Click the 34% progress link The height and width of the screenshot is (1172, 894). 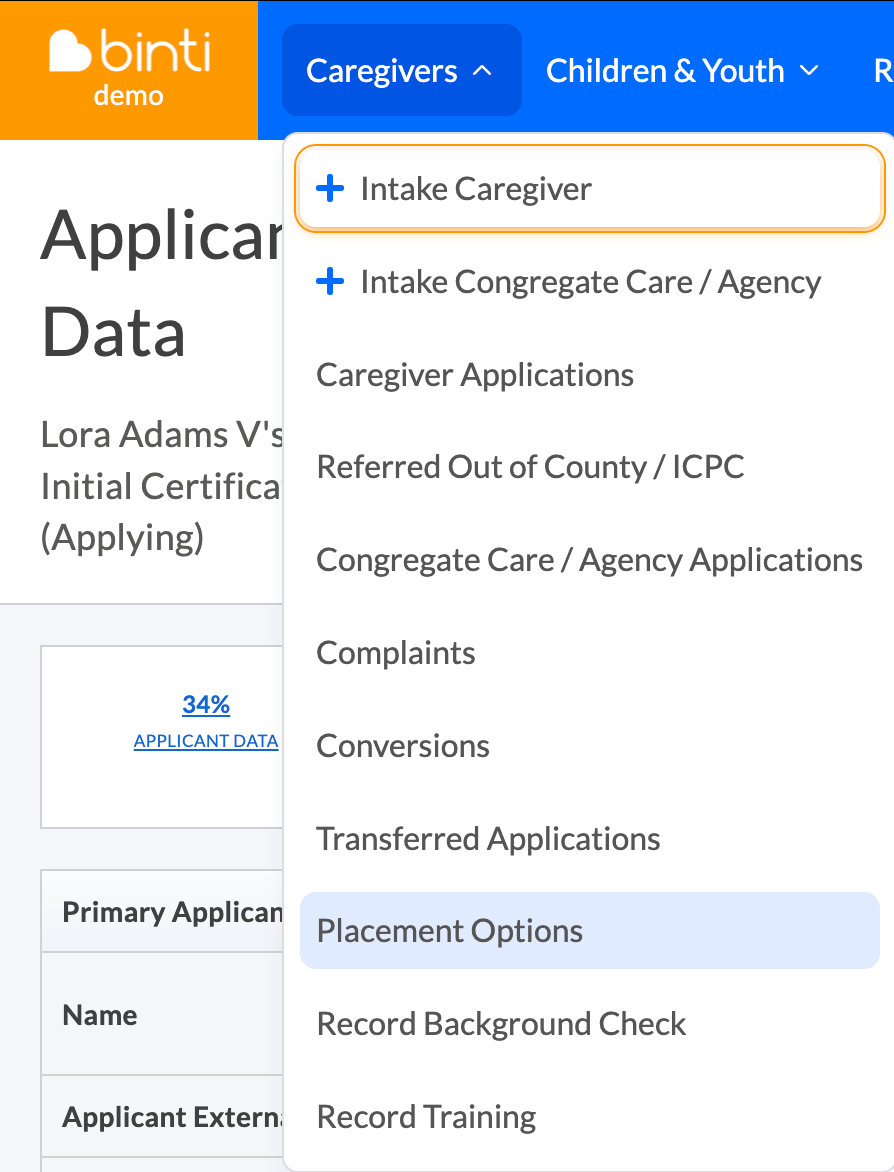pos(206,705)
